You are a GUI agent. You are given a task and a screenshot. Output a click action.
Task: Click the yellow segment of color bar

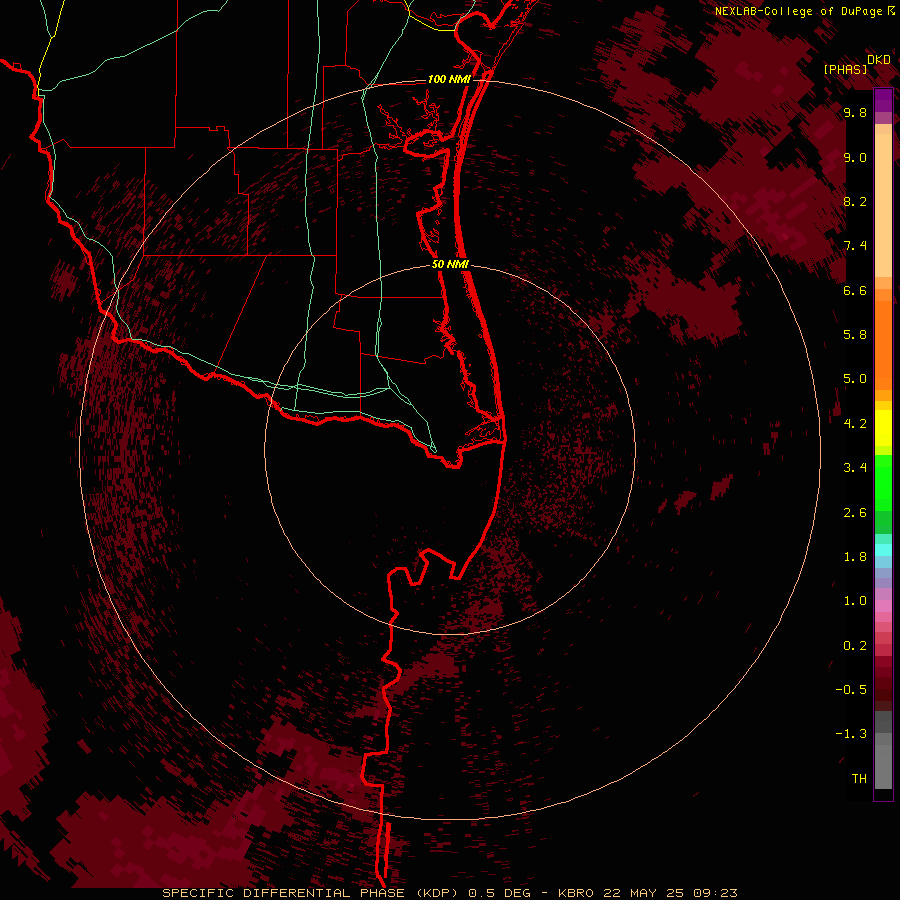point(883,428)
